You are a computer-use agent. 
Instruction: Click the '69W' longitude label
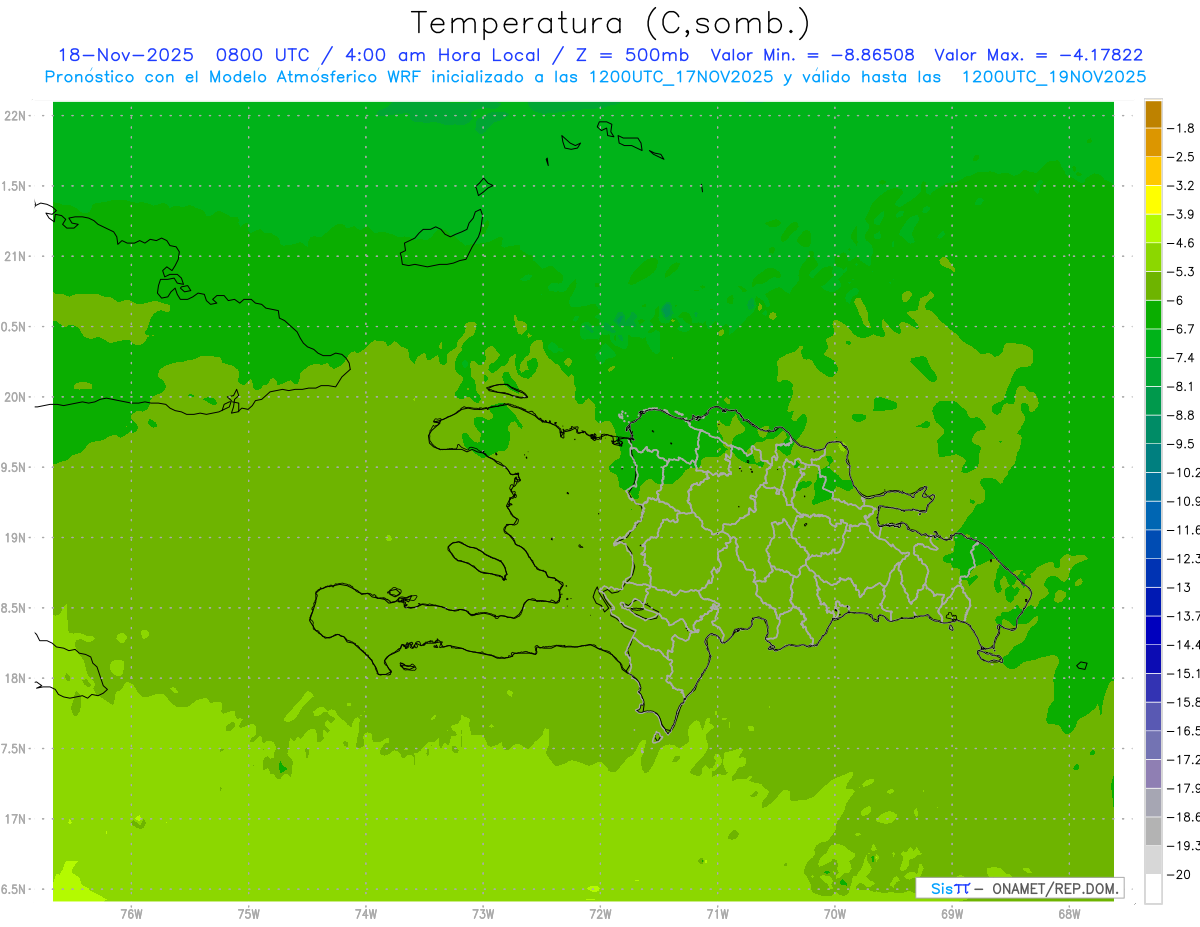pos(952,914)
